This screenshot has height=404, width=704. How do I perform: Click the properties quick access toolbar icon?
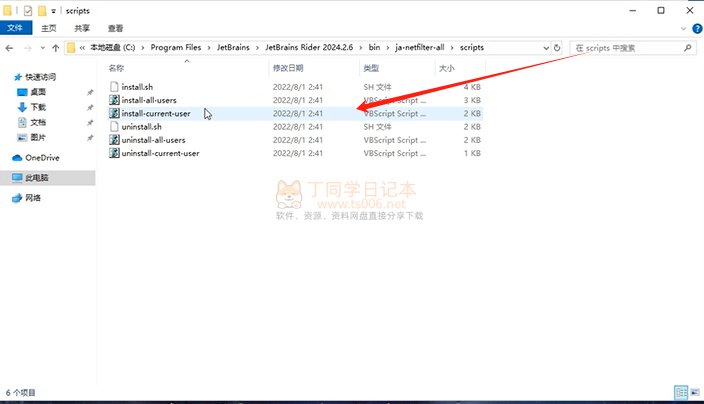28,10
